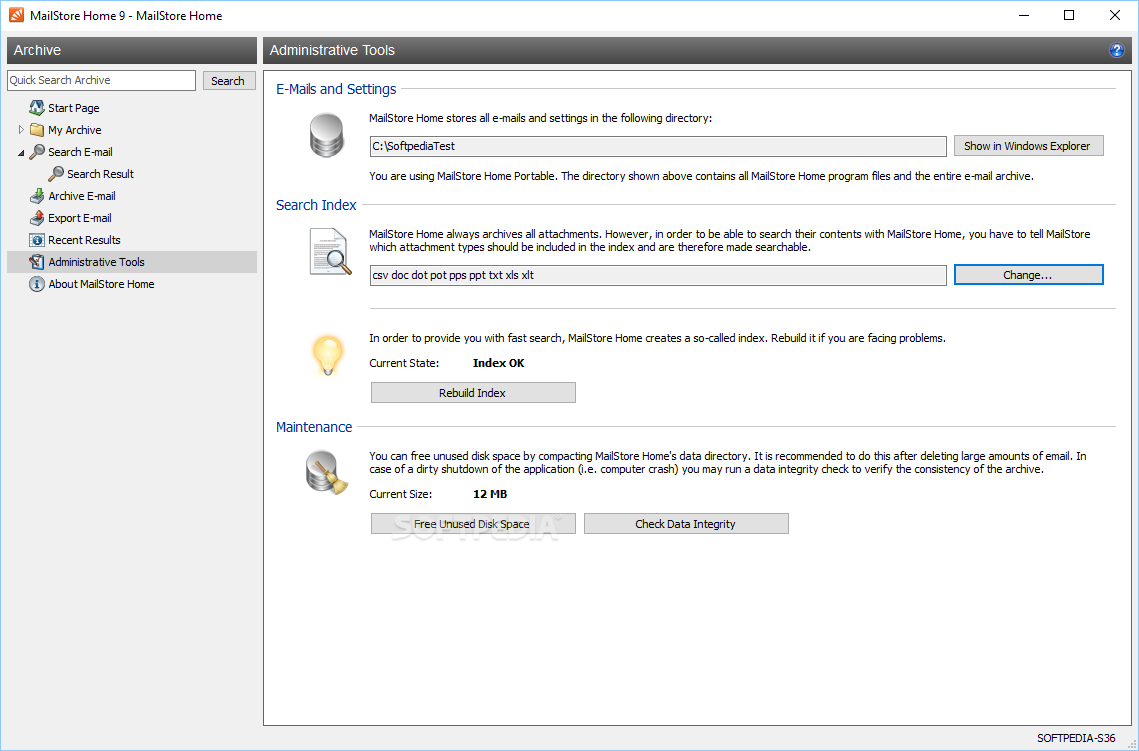Click the E-Mails and Settings heading

[336, 89]
